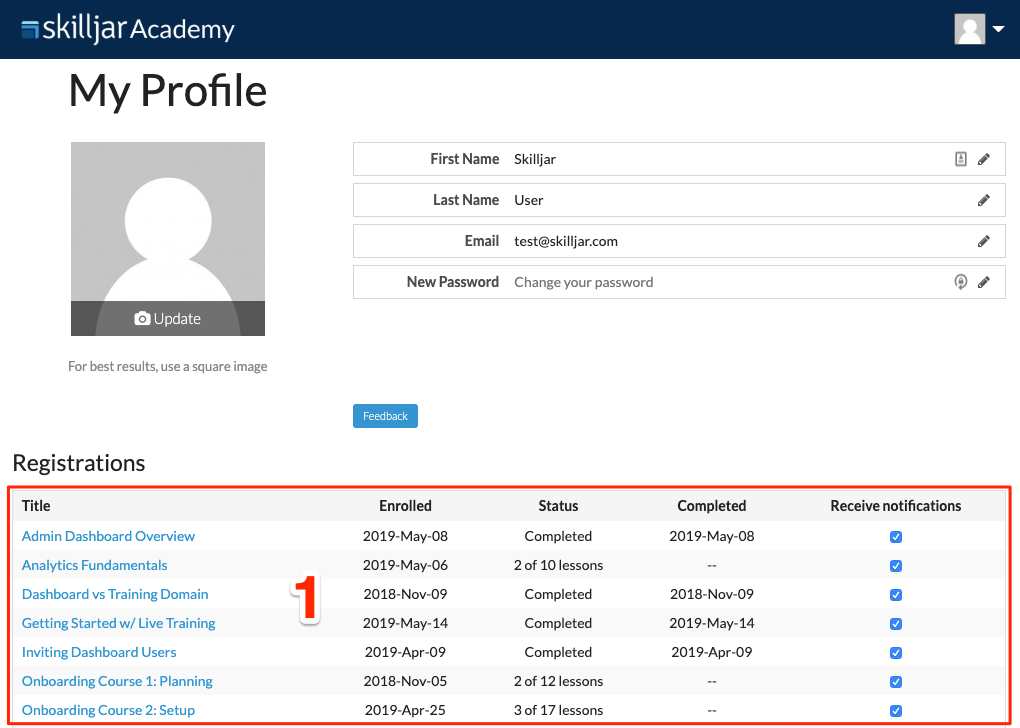Screen dimensions: 1020x728
Task: Open Dashboard vs Training Domain course
Action: [115, 594]
